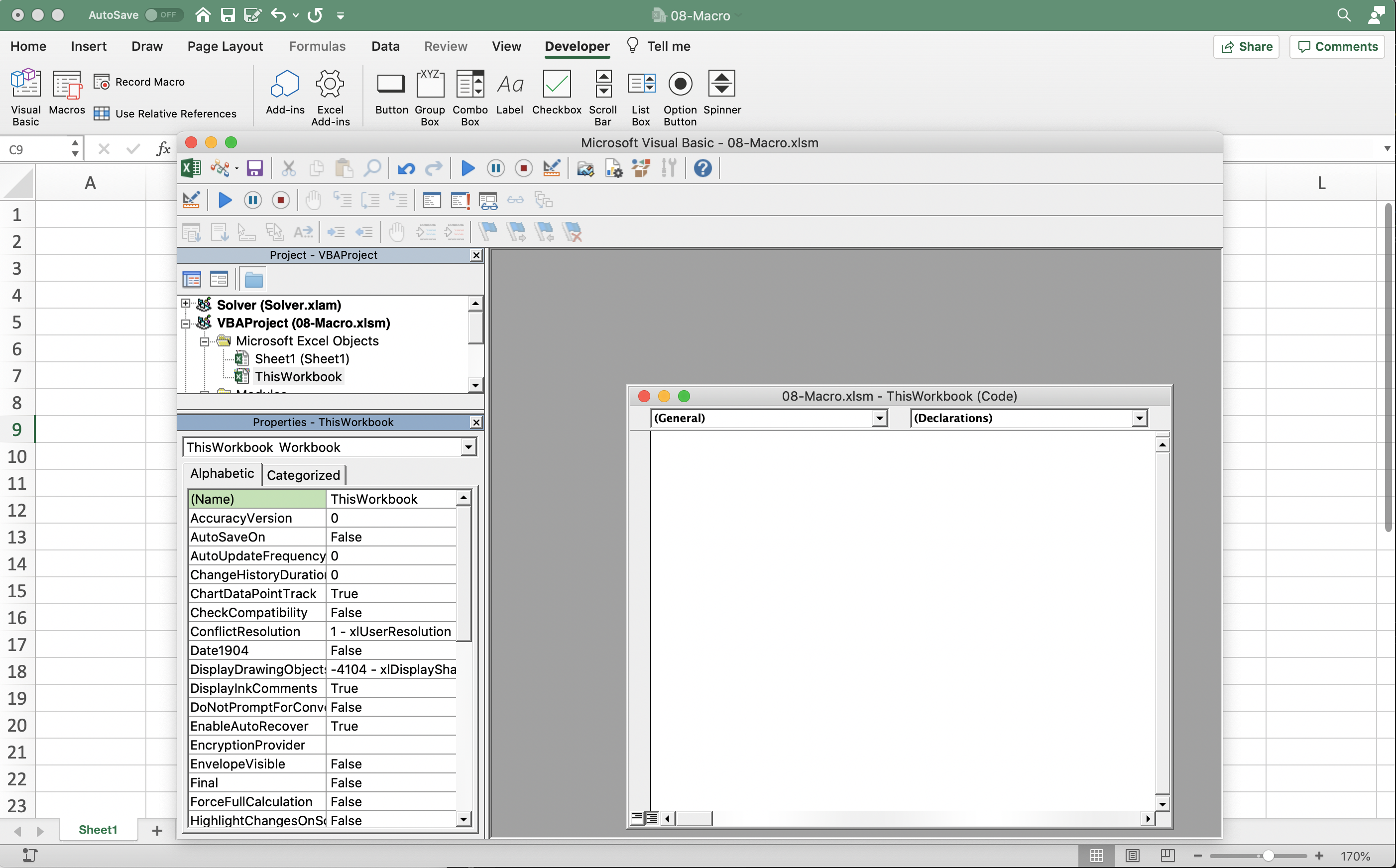This screenshot has height=868, width=1396.
Task: Insert an Option Button control
Action: tap(680, 97)
